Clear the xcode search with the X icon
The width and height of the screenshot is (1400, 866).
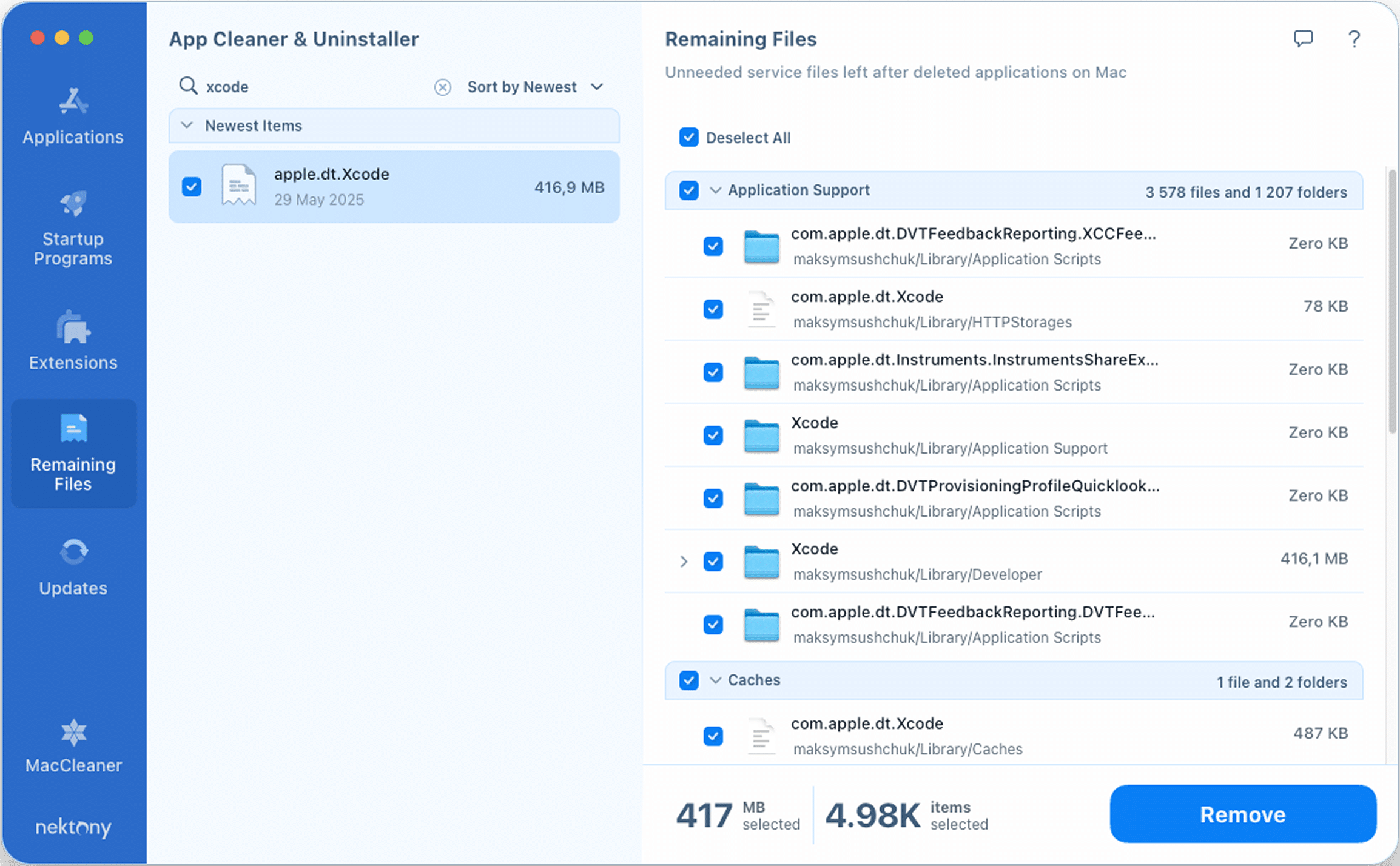443,87
